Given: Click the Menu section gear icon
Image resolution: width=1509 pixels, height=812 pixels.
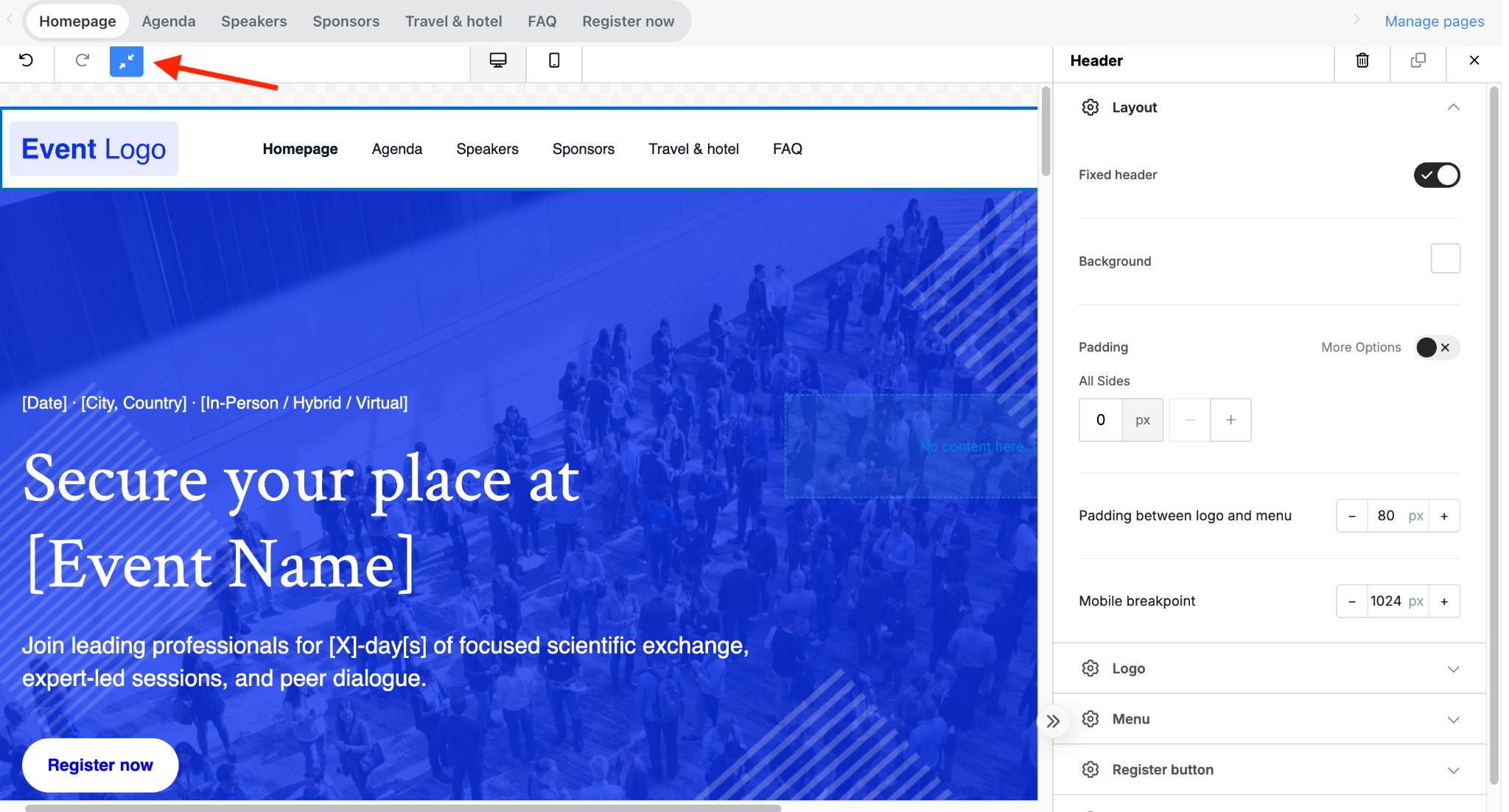Looking at the screenshot, I should pyautogui.click(x=1090, y=719).
